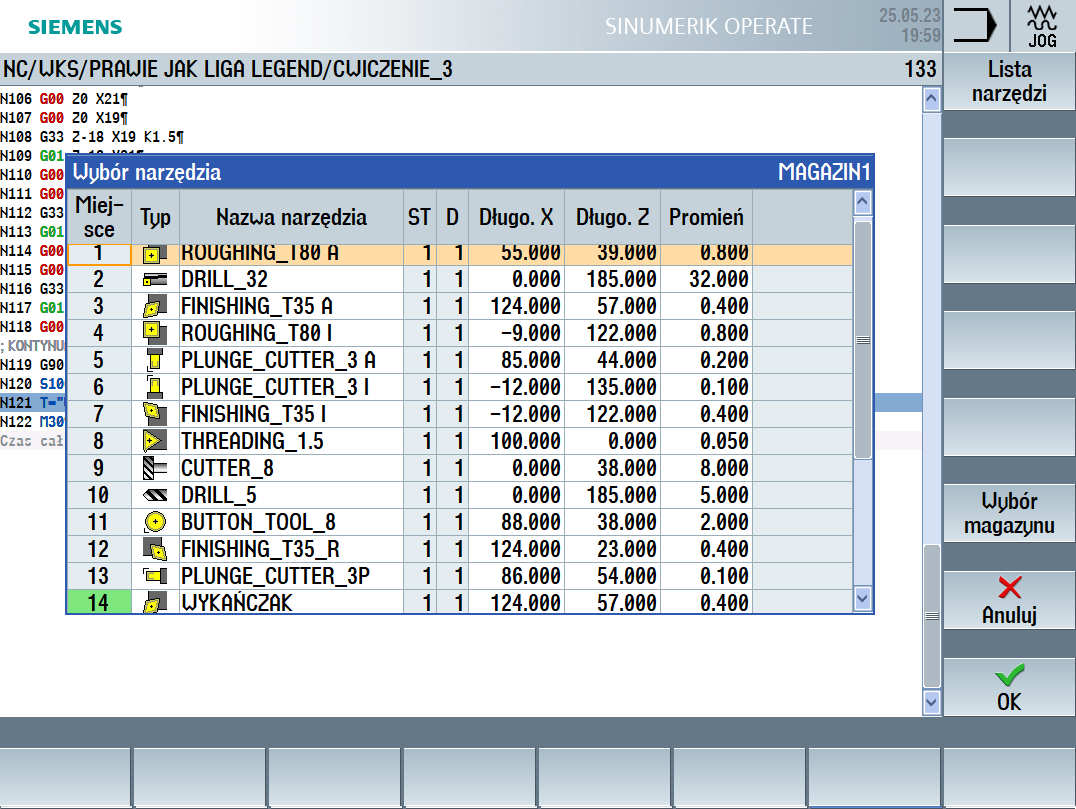
Task: Select tool name THREADING_1.5
Action: 252,441
